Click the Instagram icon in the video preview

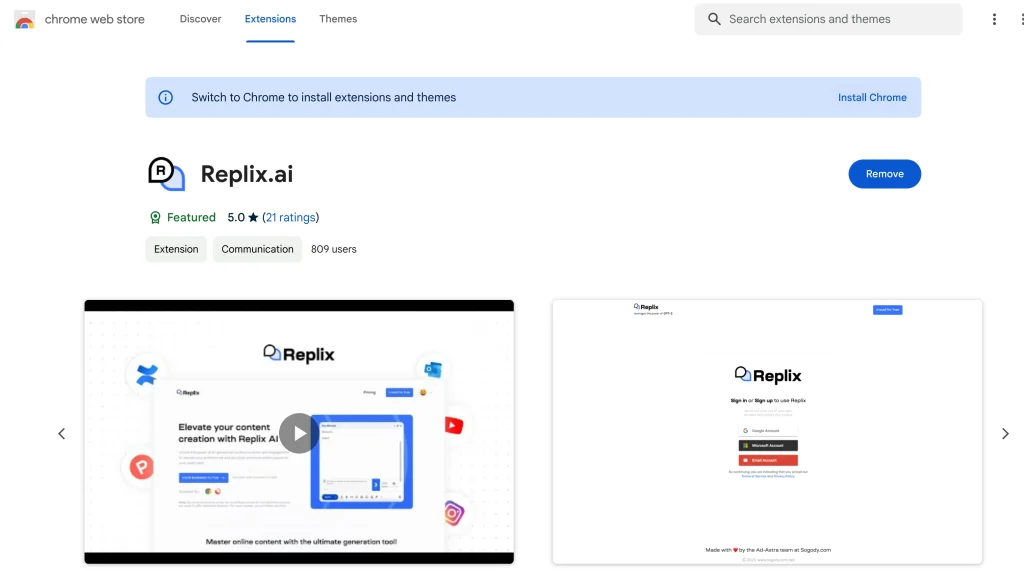(x=453, y=513)
